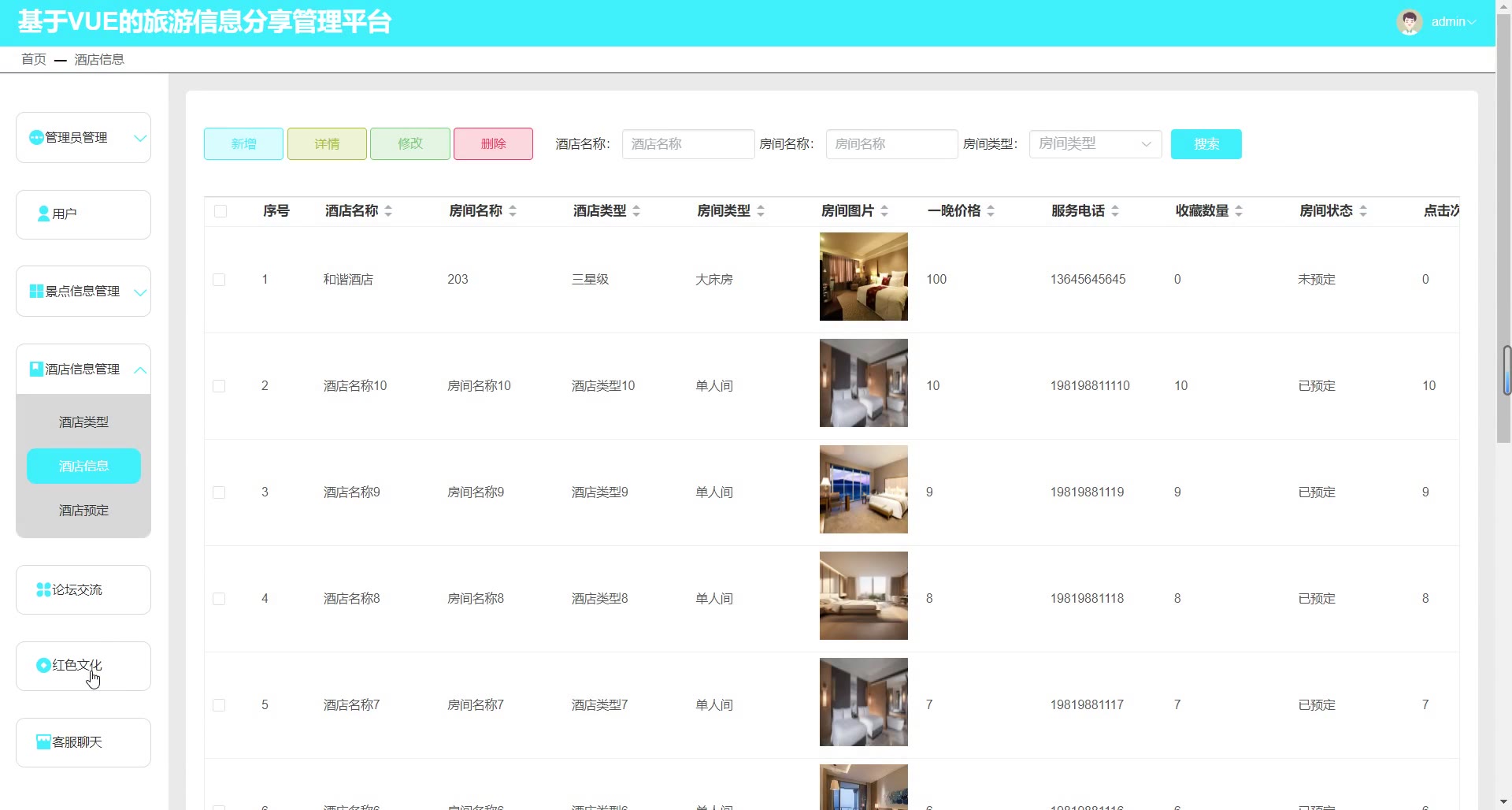The image size is (1512, 810).
Task: Open the 用户 menu
Action: pos(83,214)
